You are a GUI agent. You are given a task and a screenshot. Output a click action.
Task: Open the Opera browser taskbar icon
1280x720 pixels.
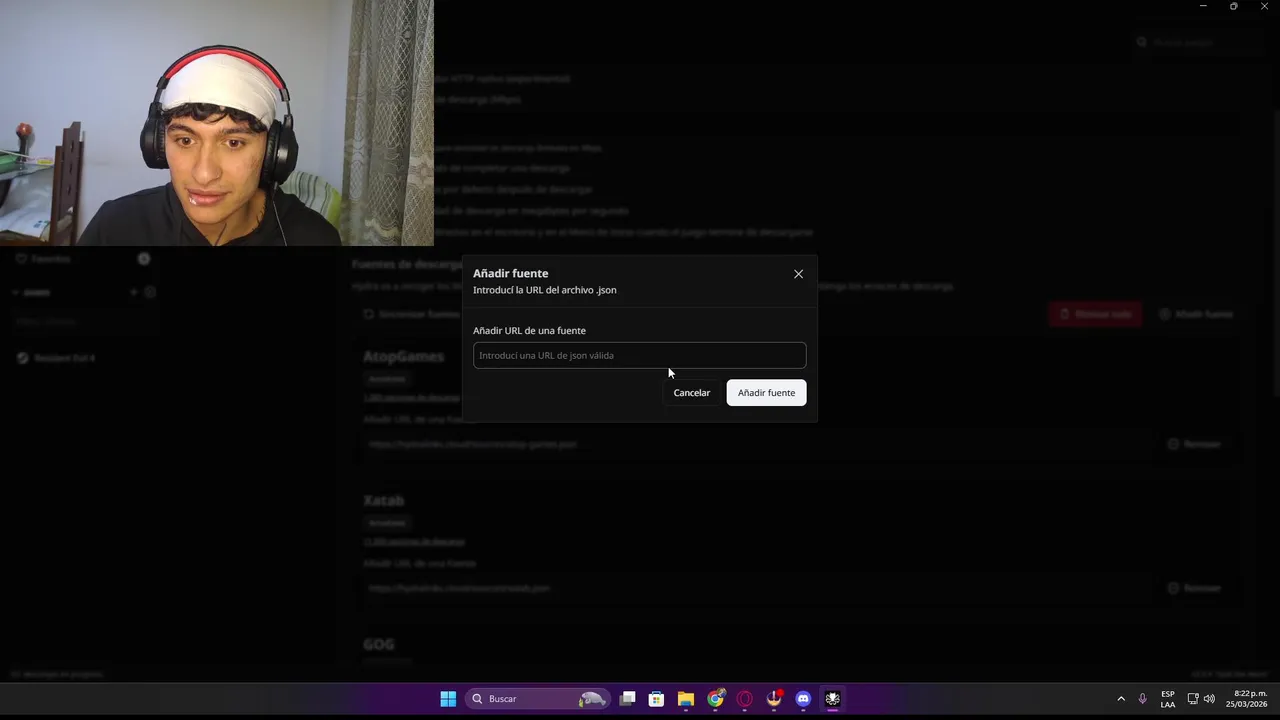point(744,699)
